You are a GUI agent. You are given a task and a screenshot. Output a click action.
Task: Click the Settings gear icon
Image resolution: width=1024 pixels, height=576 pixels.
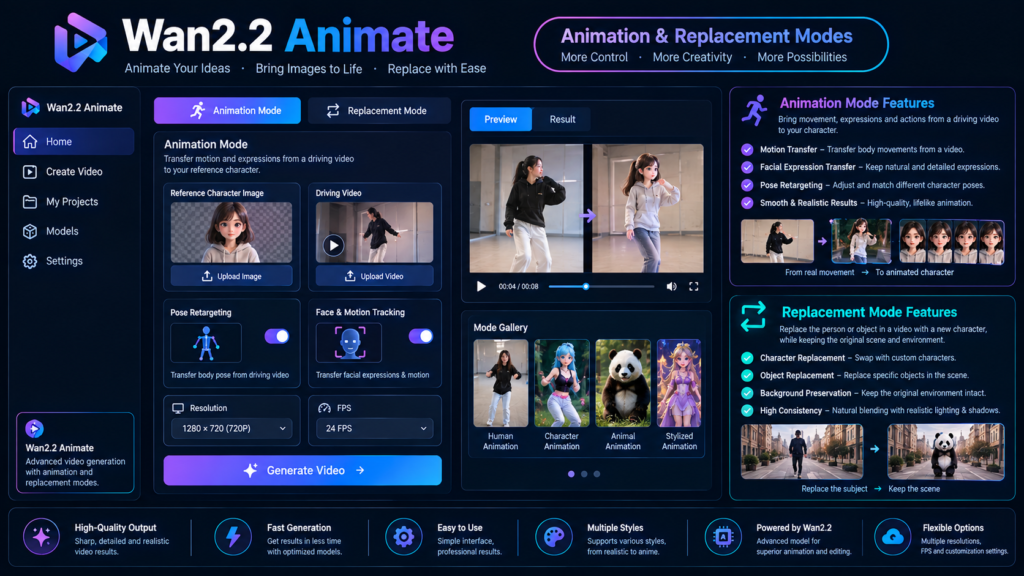30,261
